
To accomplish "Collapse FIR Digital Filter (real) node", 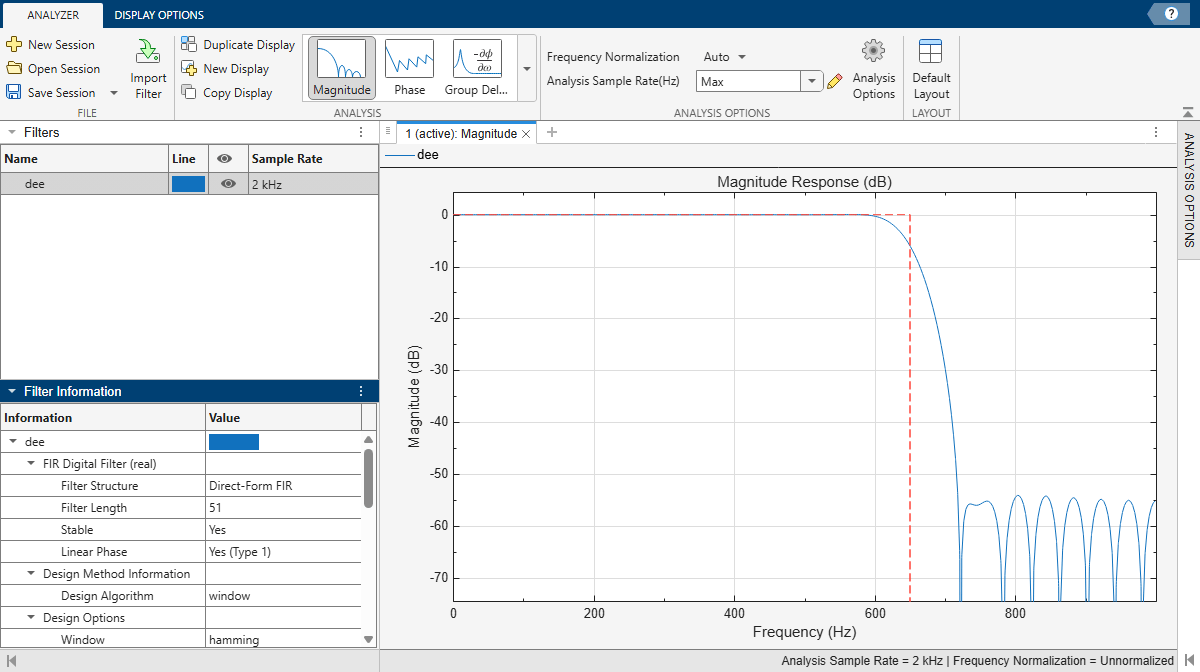I will pos(31,463).
